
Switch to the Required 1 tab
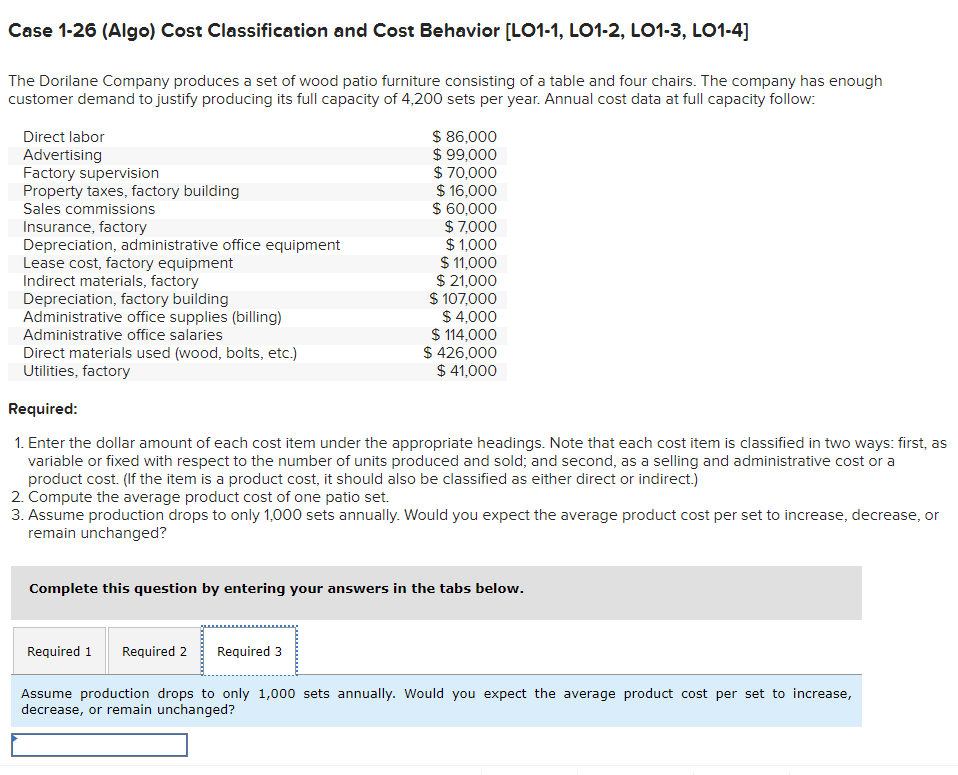point(59,651)
